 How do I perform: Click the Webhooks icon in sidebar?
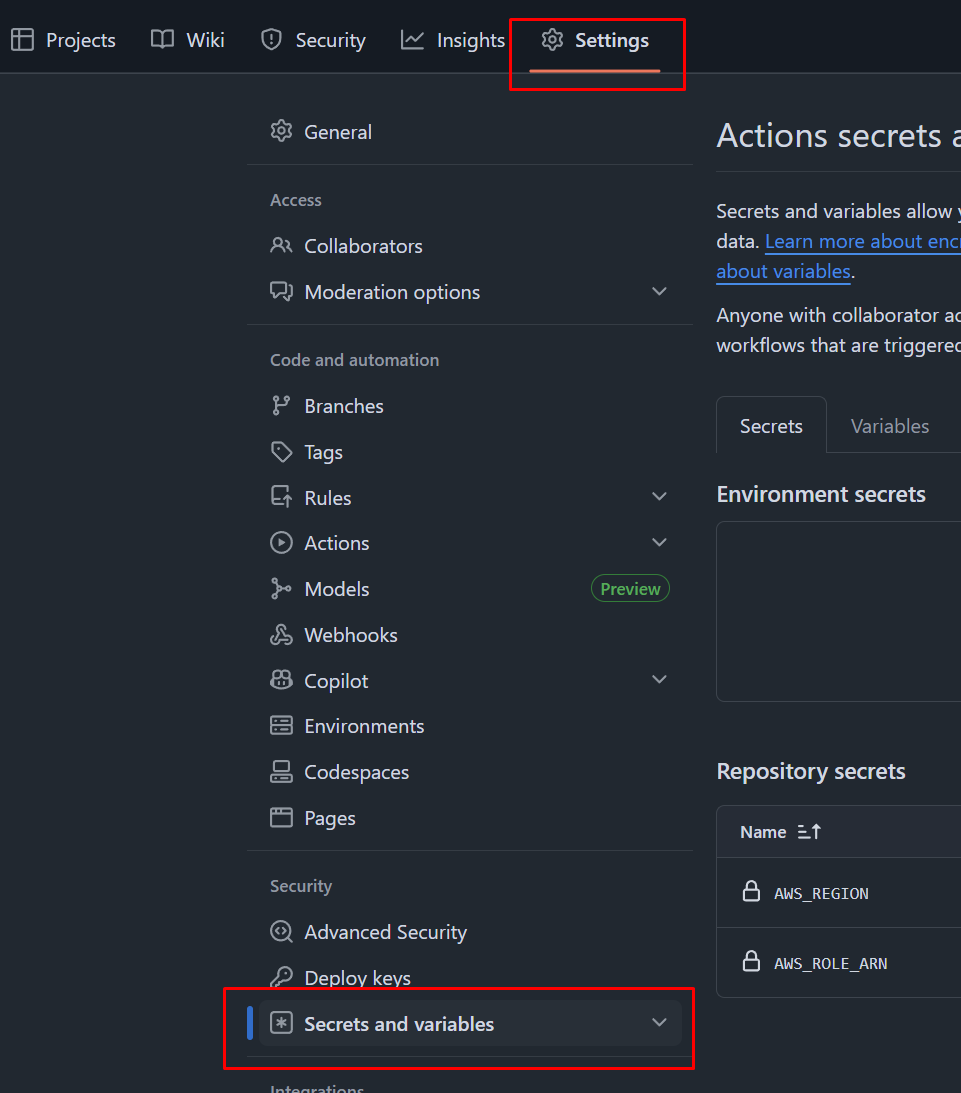coord(281,635)
